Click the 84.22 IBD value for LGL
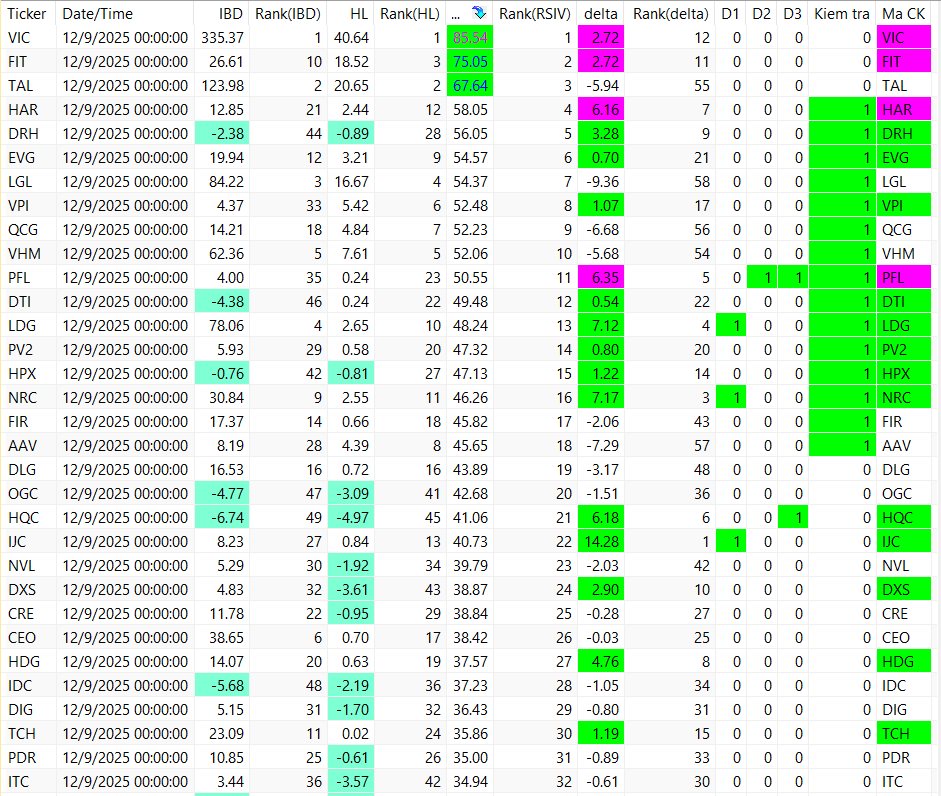This screenshot has height=796, width=941. pos(226,182)
